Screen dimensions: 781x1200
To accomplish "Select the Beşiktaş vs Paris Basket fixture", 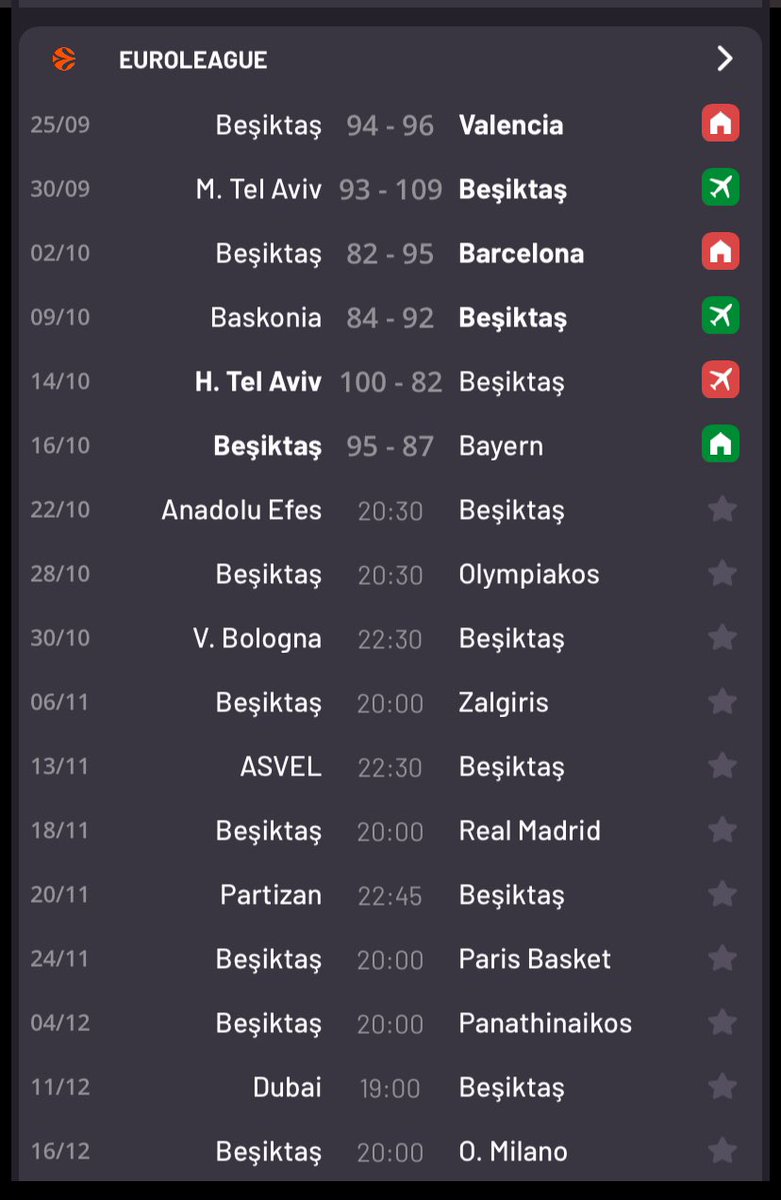I will click(390, 959).
